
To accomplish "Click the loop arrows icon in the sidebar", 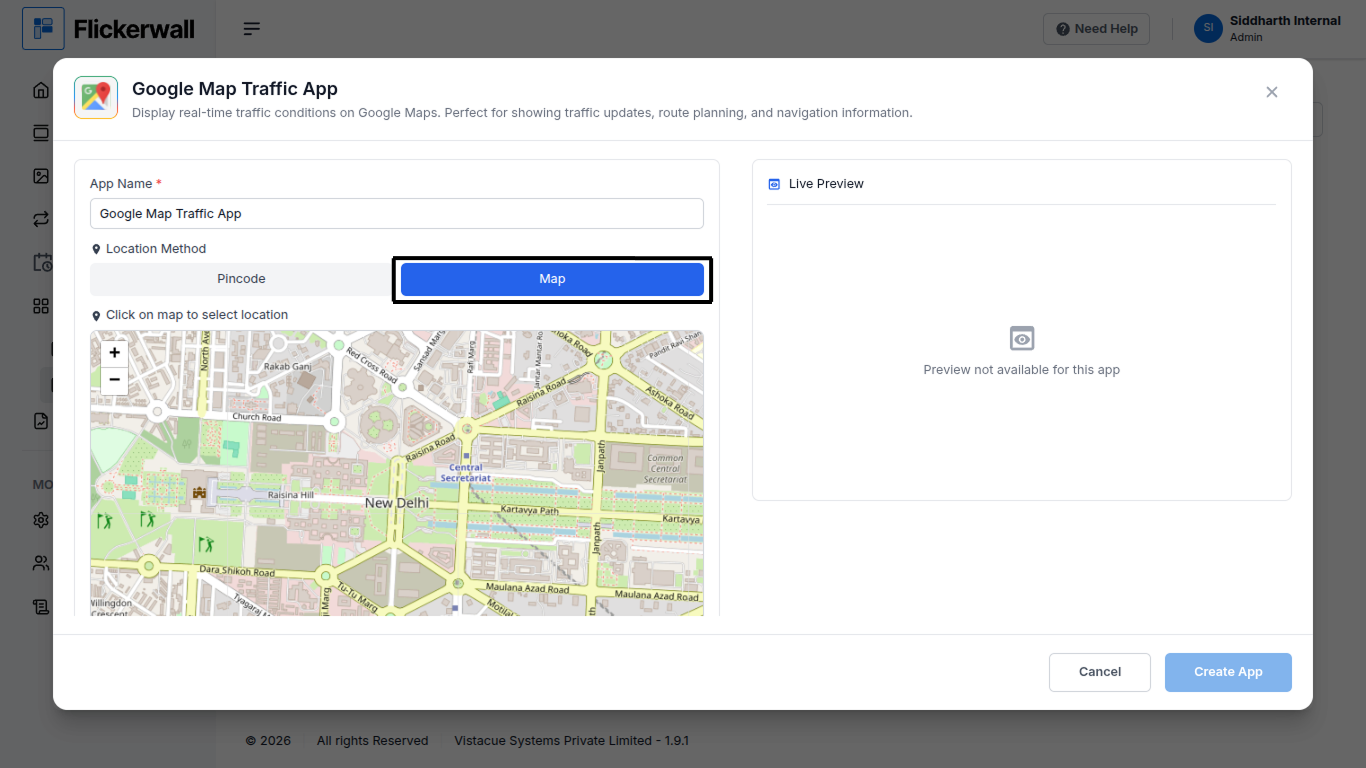I will (41, 219).
